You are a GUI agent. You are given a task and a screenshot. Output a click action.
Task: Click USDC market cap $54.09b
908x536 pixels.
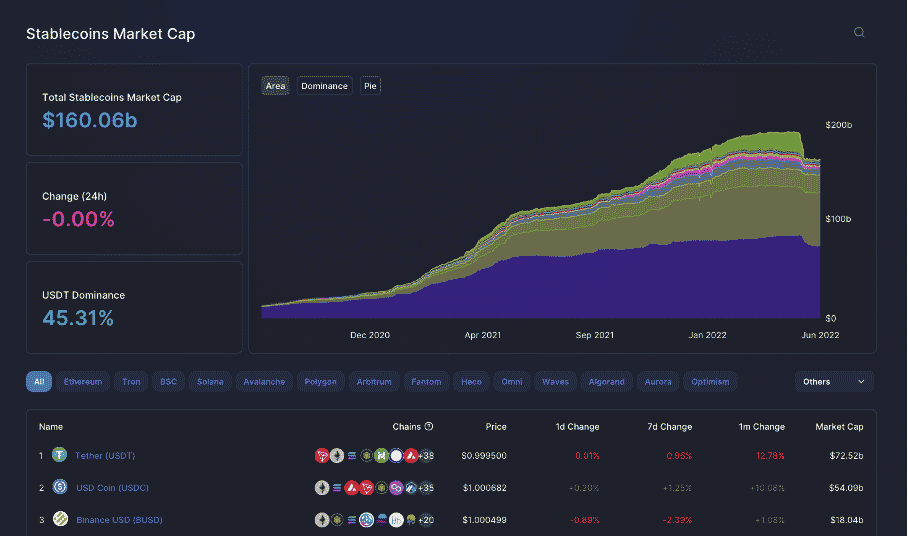click(x=846, y=488)
